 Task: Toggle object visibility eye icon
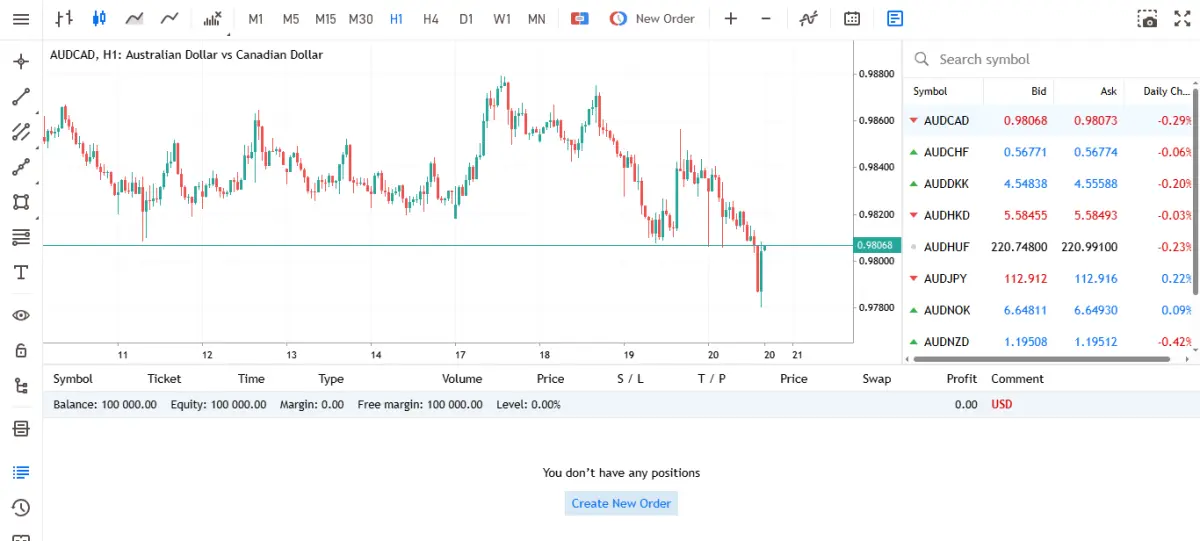tap(21, 315)
